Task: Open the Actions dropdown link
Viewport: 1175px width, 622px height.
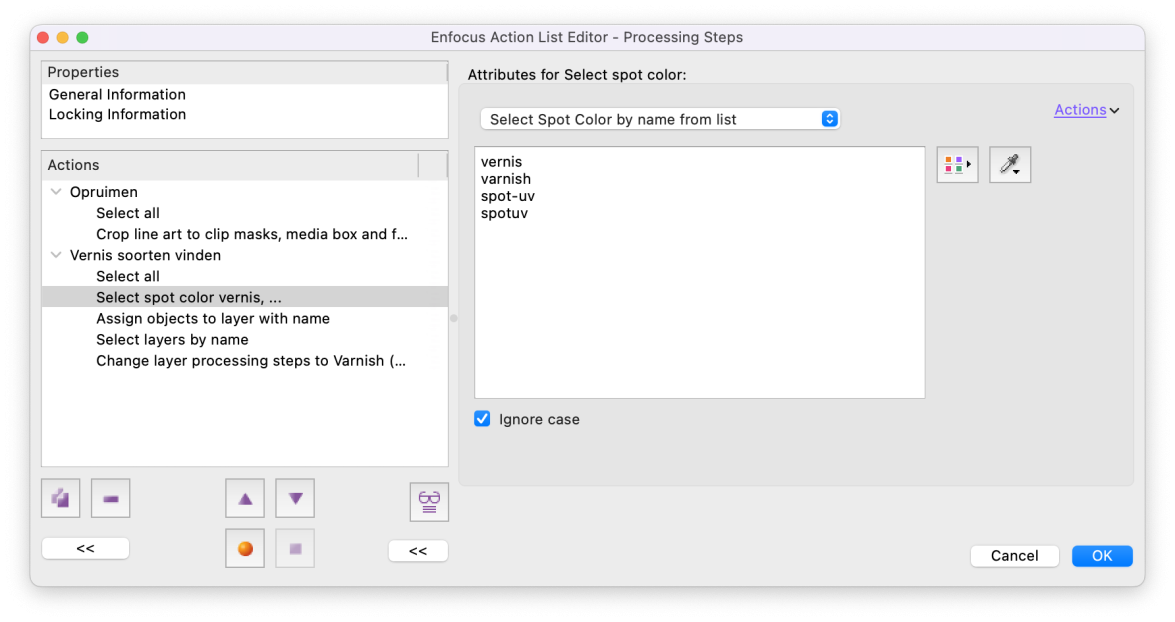Action: 1086,110
